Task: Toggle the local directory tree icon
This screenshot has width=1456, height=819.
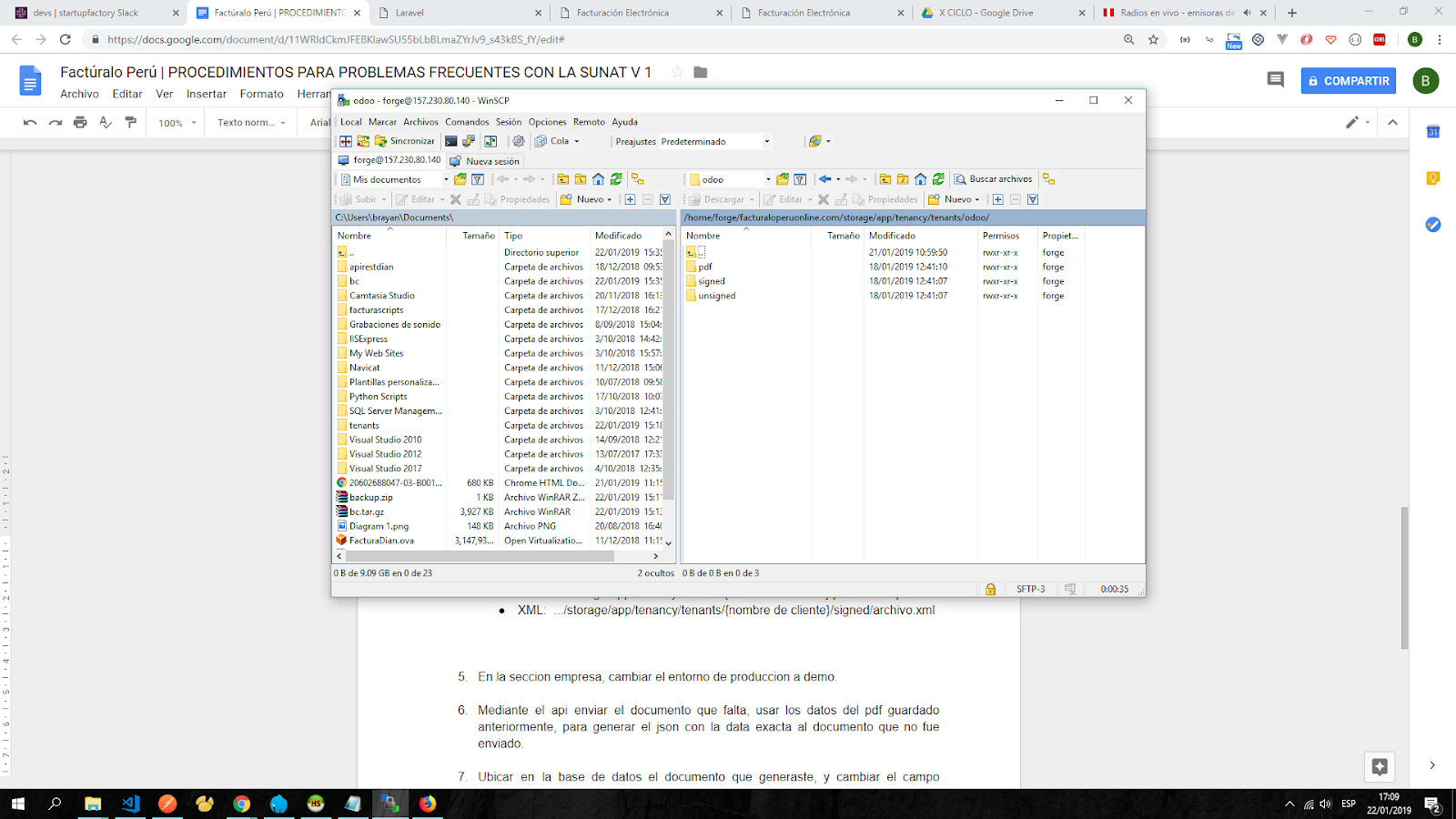Action: pos(638,179)
